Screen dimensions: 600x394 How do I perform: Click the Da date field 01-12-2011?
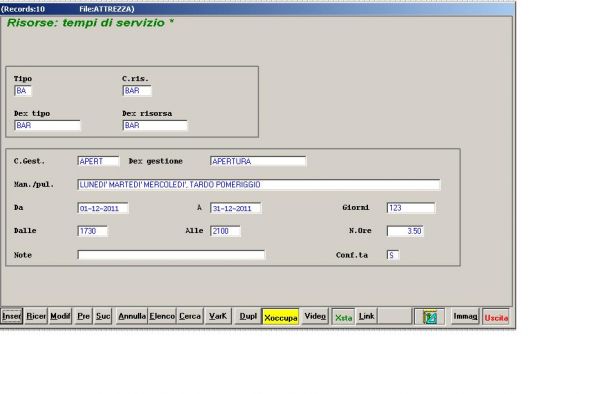click(x=103, y=208)
